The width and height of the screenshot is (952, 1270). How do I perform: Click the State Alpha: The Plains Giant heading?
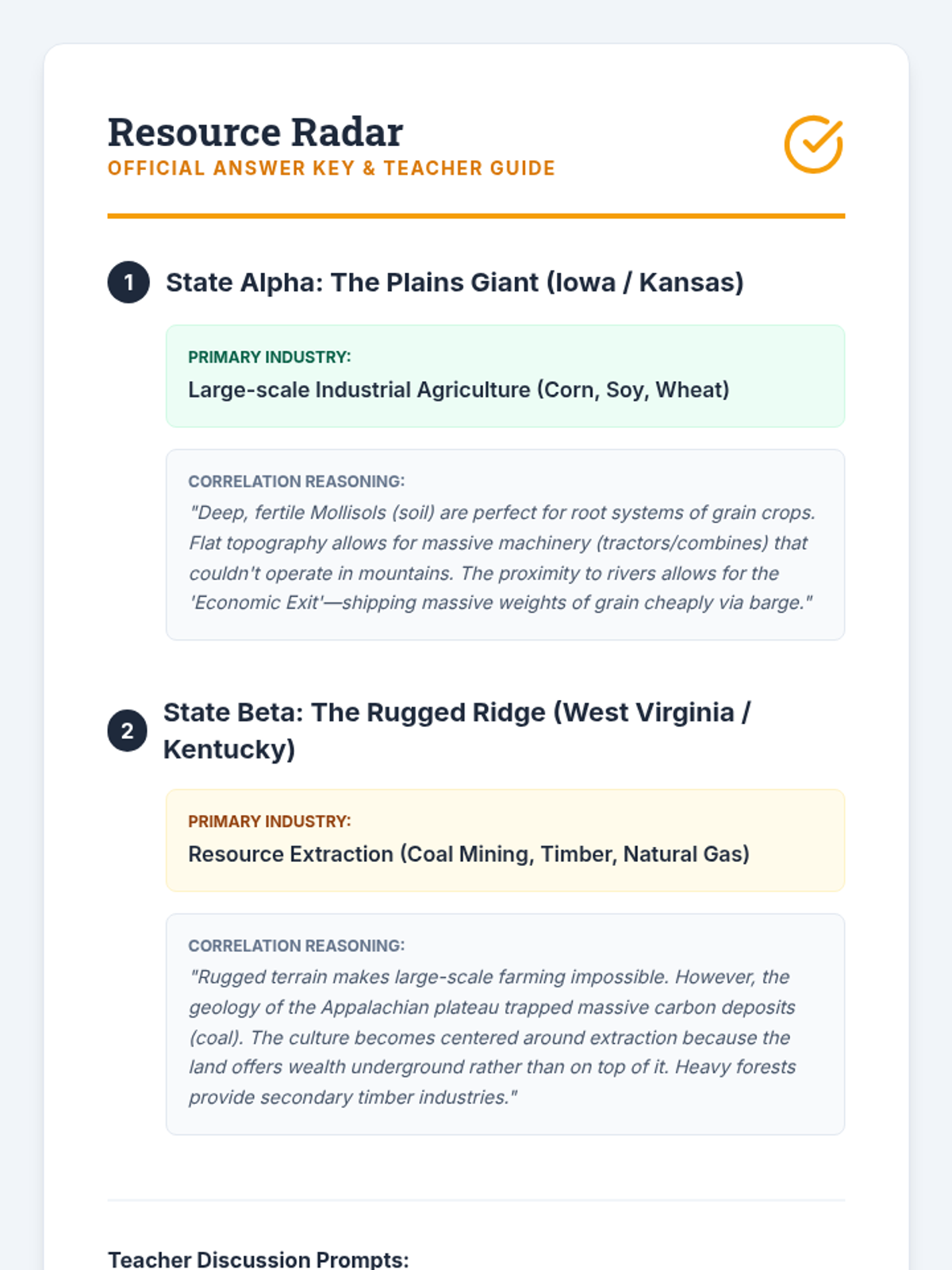455,283
